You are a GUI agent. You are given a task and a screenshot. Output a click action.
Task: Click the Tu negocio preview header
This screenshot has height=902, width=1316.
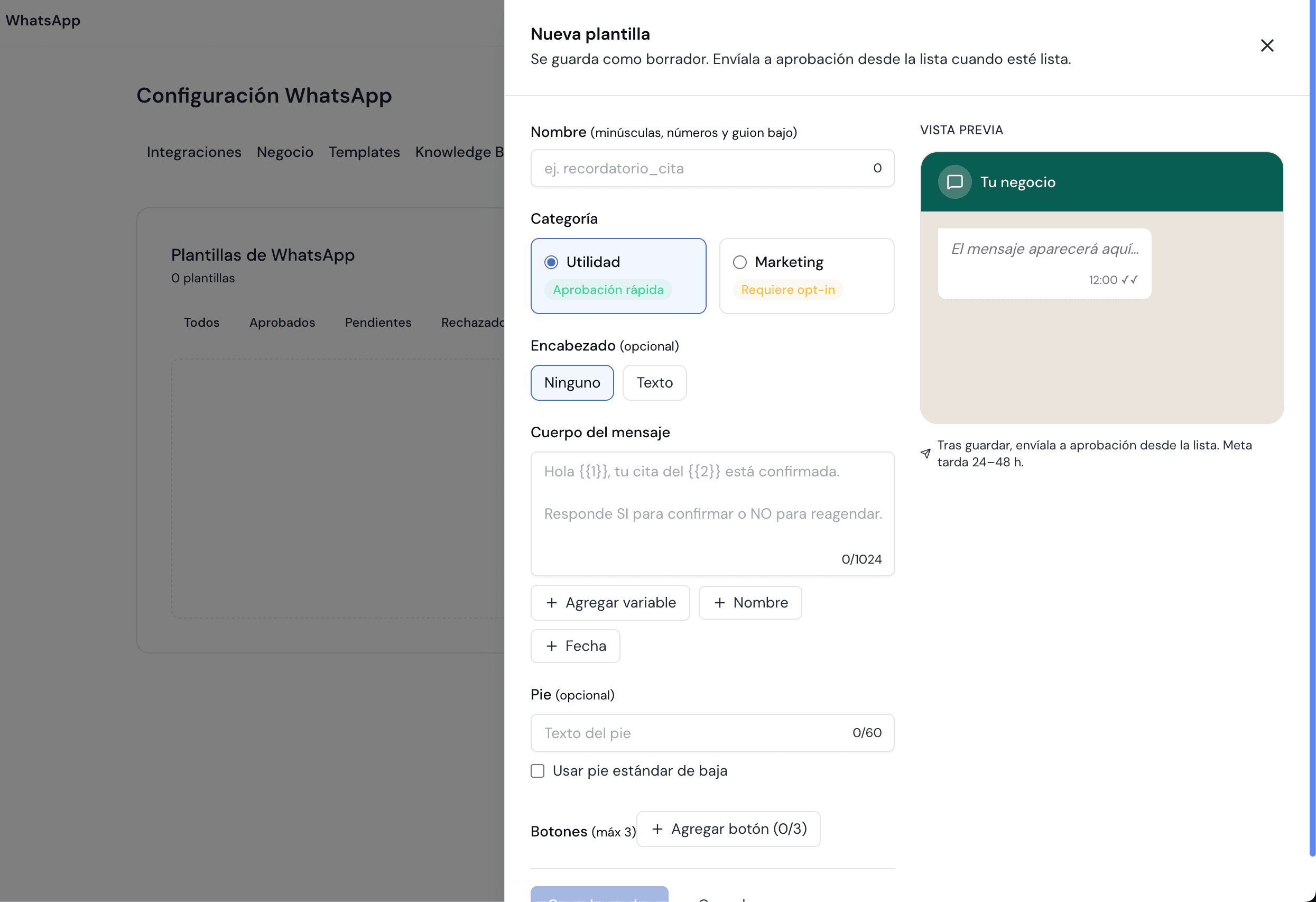click(1101, 182)
